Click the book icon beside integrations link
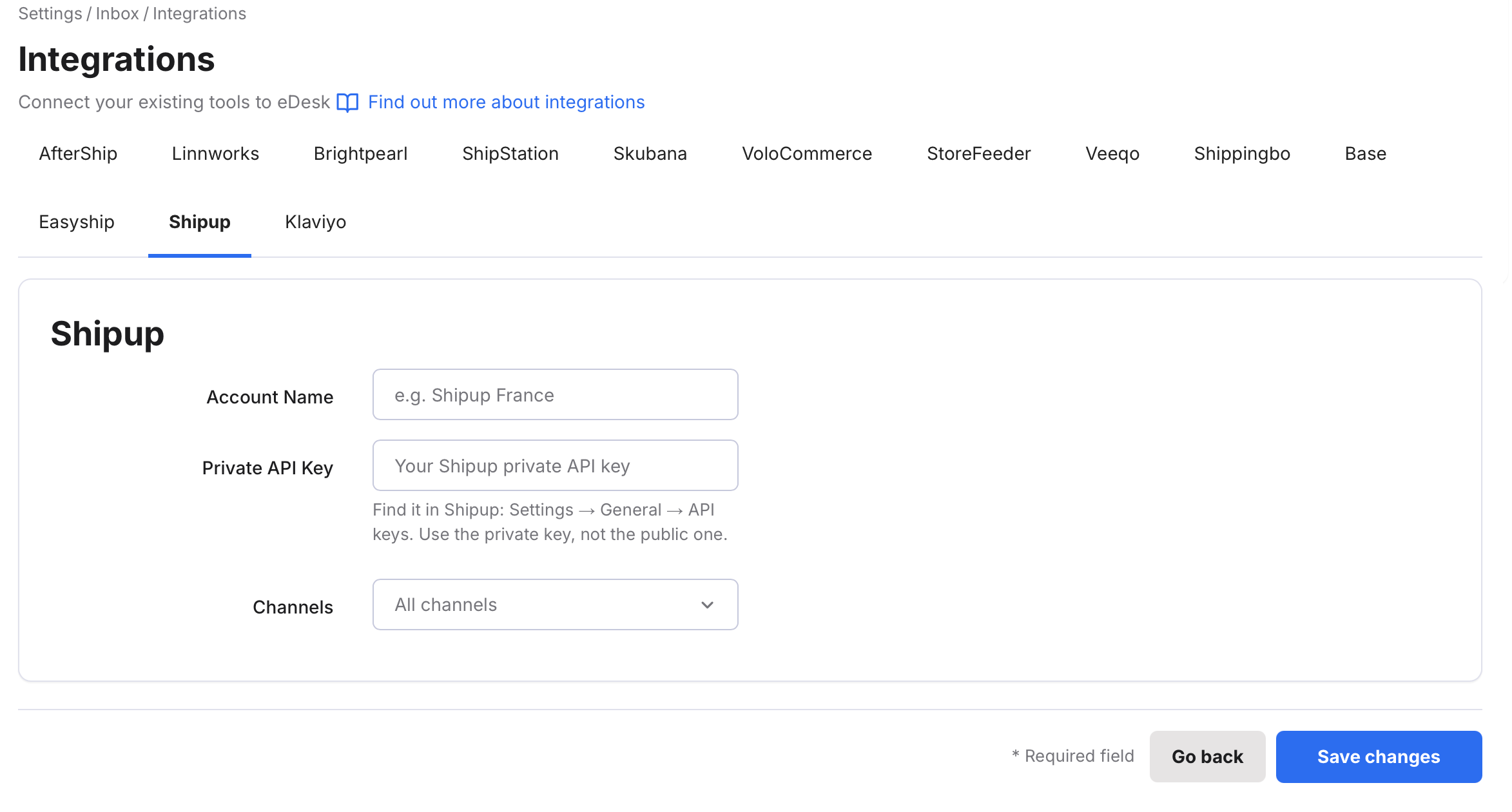The height and width of the screenshot is (812, 1512). pyautogui.click(x=347, y=102)
